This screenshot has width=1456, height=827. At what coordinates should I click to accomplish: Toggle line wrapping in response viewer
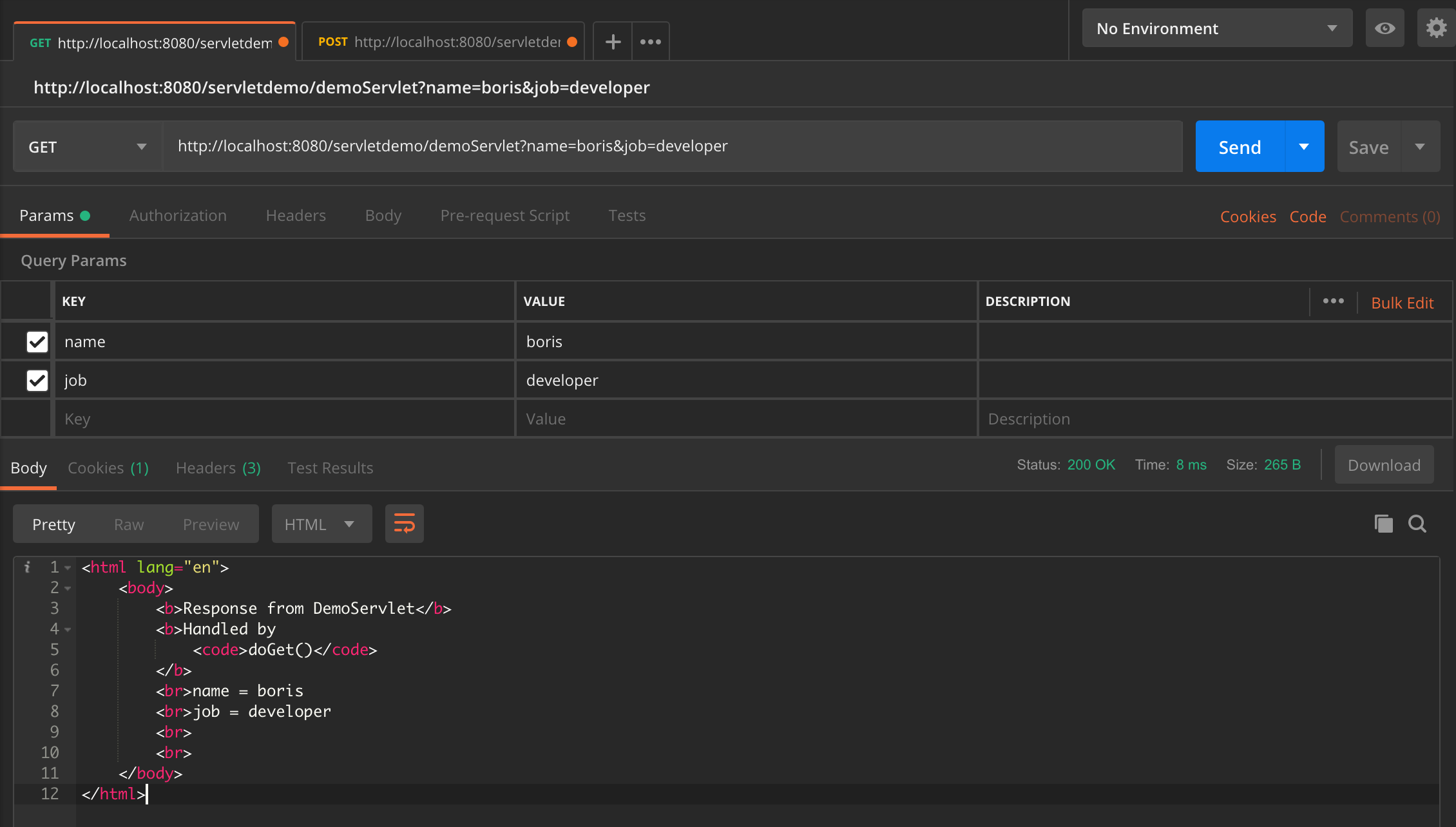404,524
